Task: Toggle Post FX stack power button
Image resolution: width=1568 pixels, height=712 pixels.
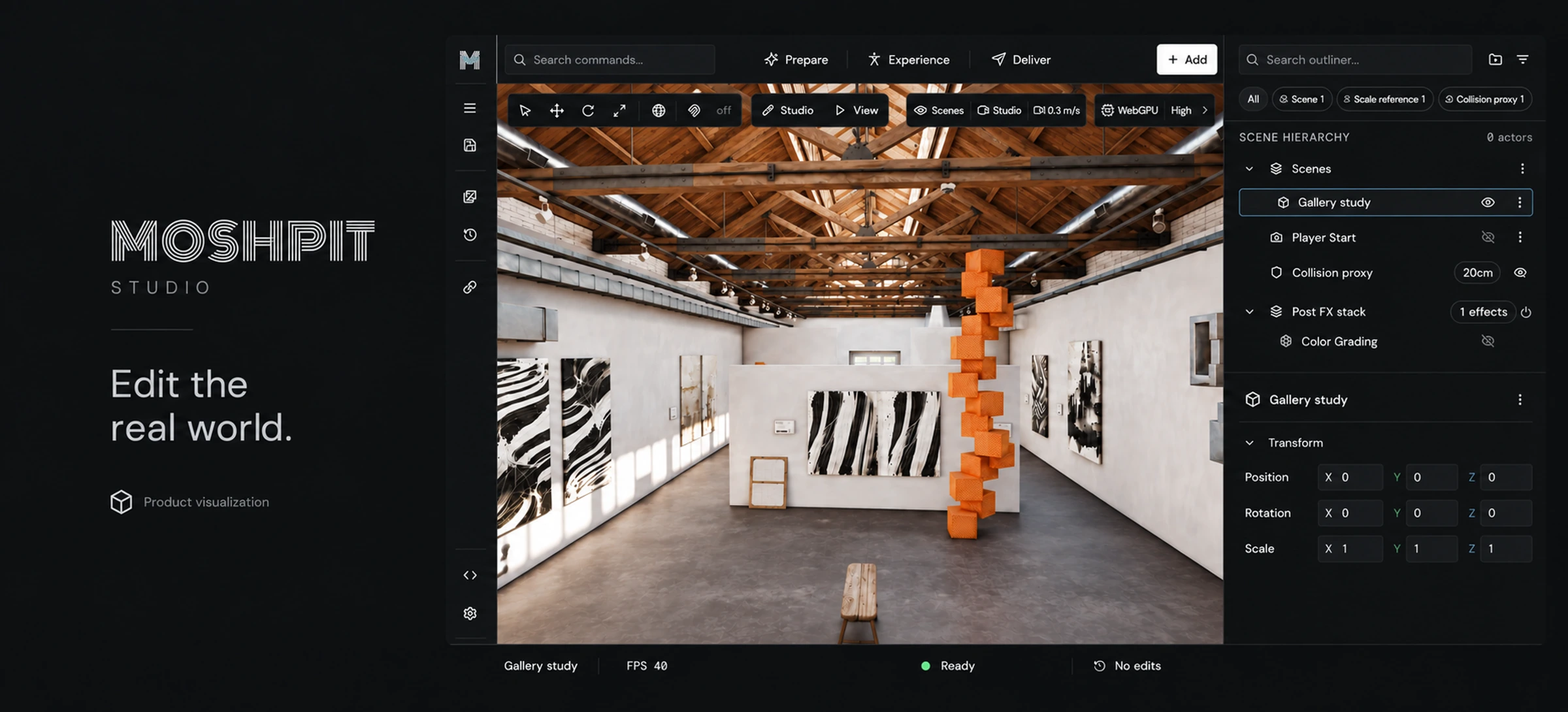Action: [1526, 312]
